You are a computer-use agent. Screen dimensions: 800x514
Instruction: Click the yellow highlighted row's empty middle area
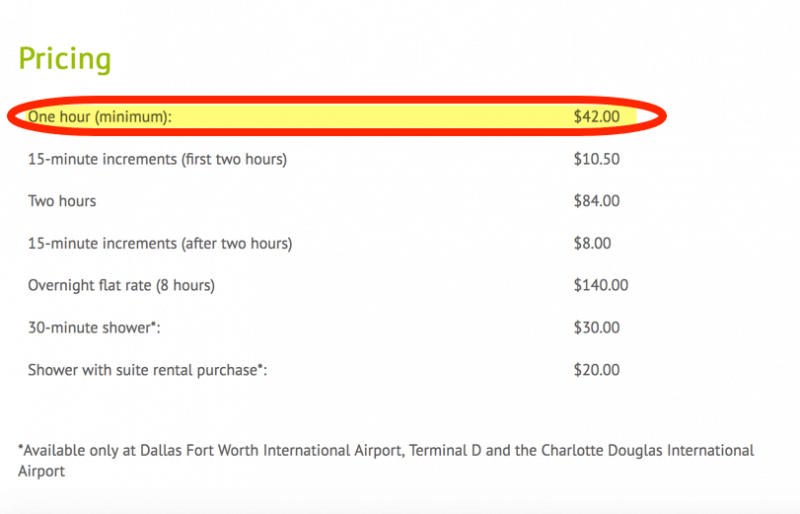pyautogui.click(x=372, y=116)
